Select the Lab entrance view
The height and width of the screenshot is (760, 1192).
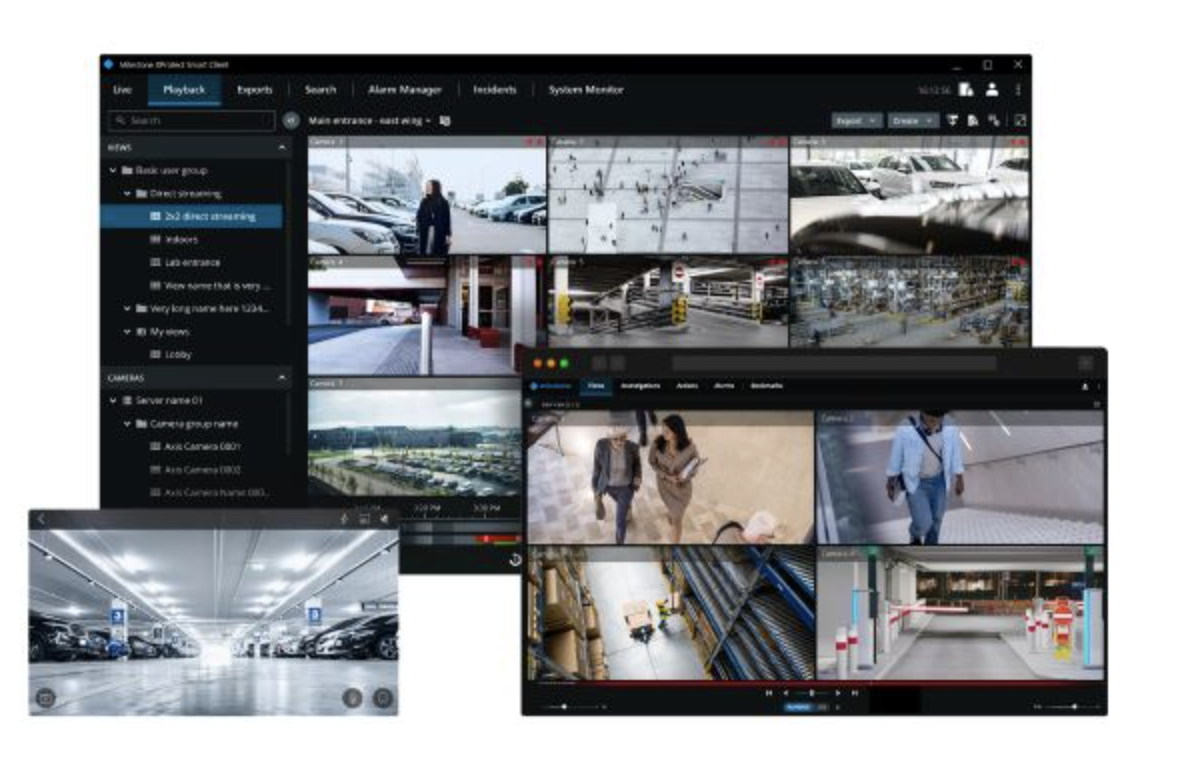coord(191,262)
